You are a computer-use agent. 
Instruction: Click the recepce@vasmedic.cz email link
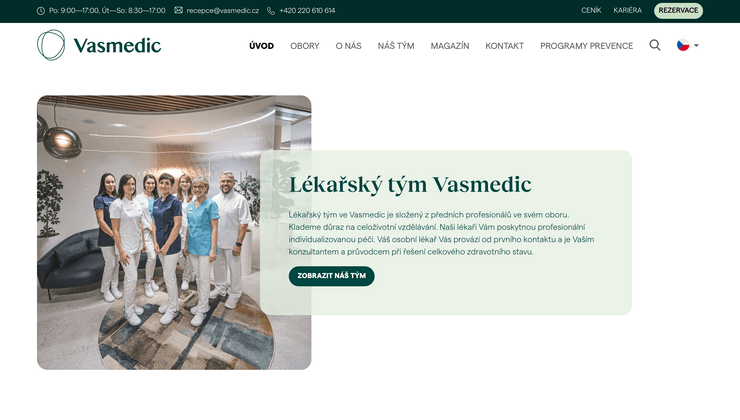point(223,10)
